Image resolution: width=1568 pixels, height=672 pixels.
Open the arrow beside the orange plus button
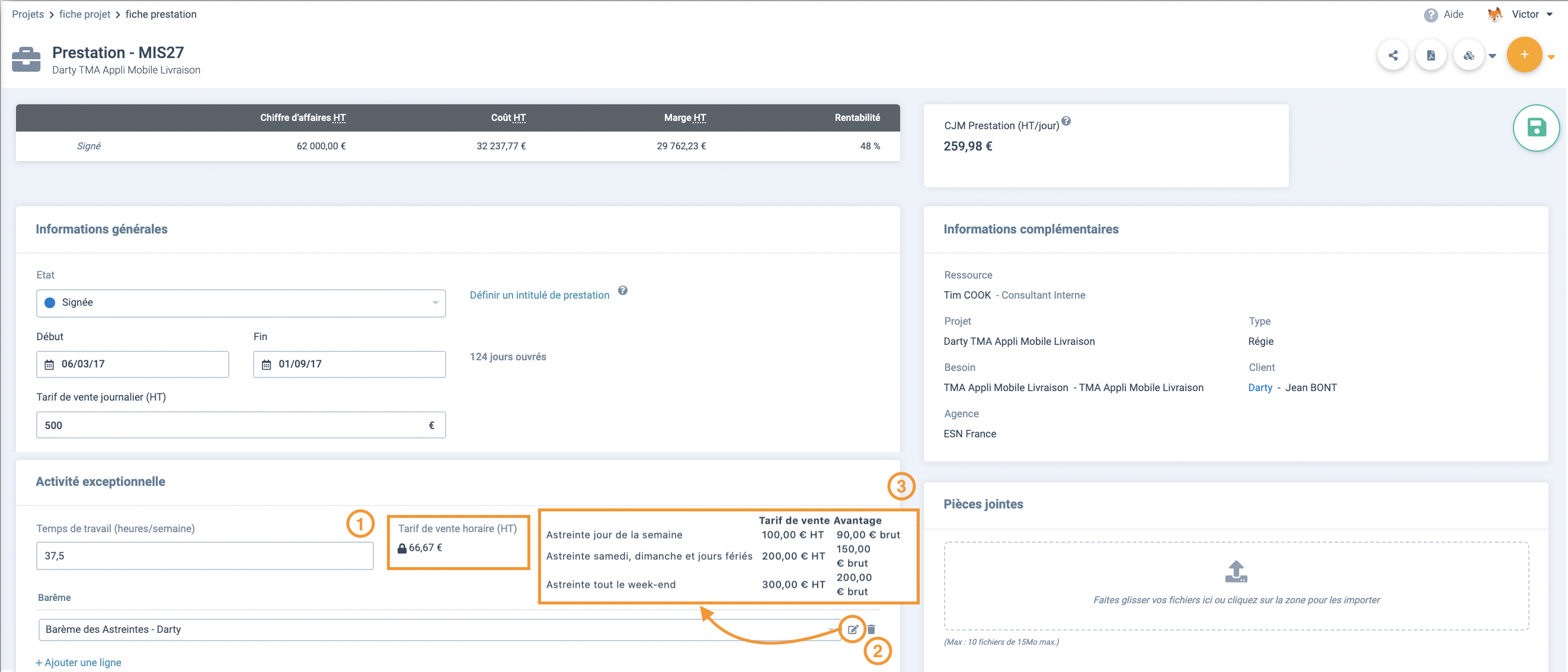pos(1551,57)
